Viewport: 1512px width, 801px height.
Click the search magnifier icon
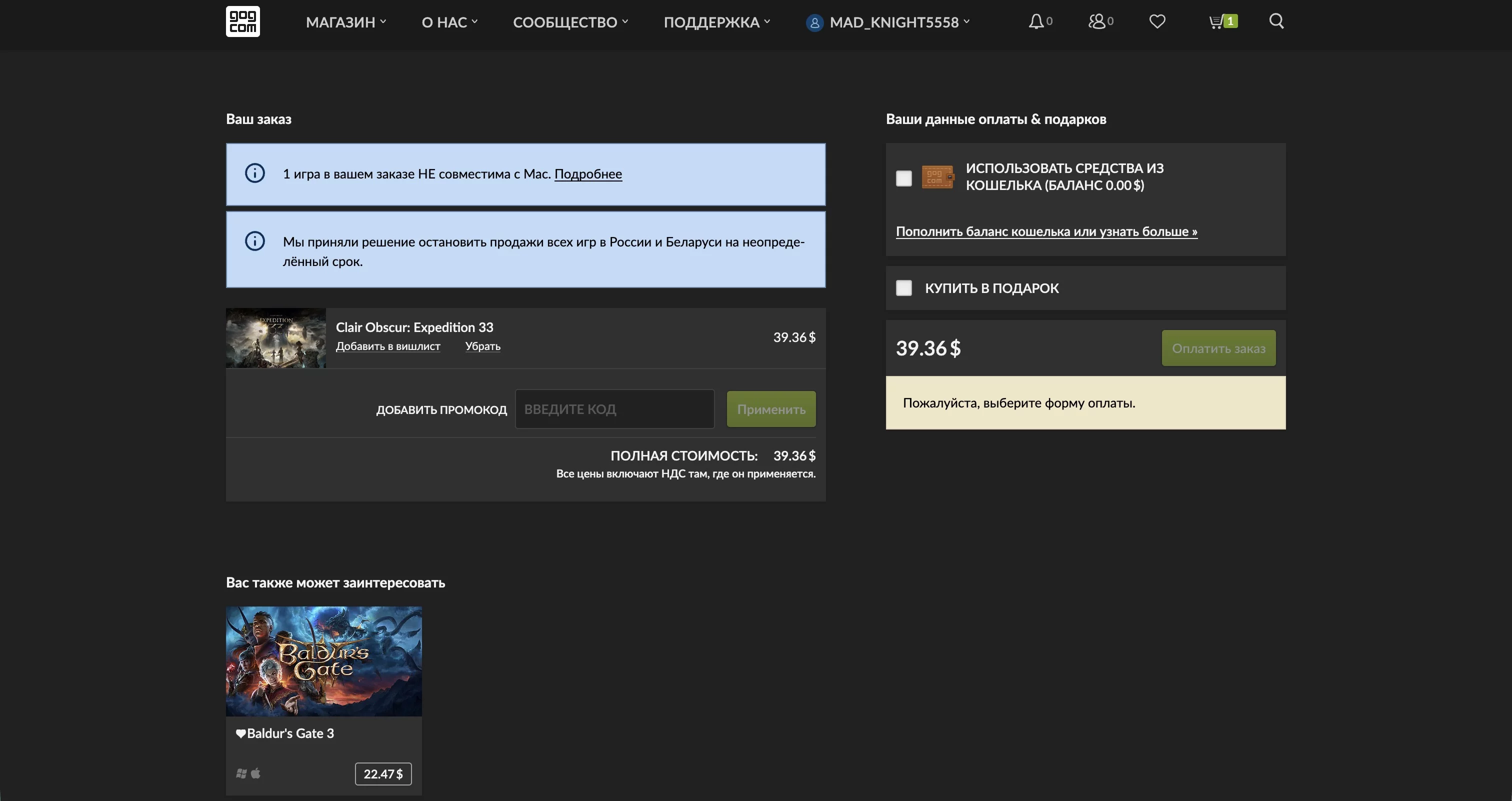[1276, 21]
